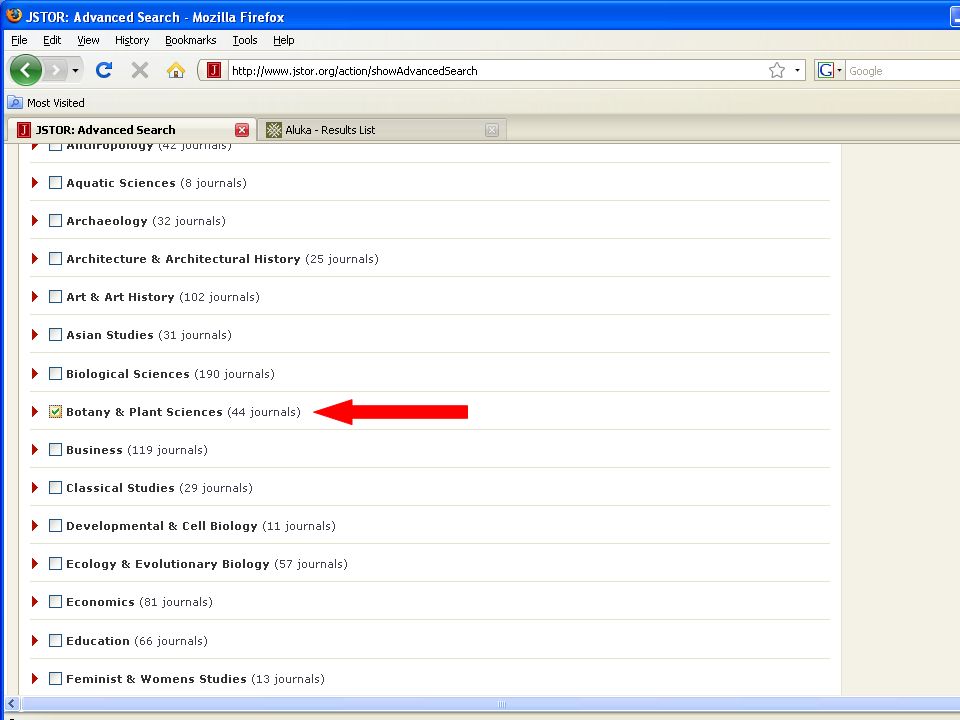Expand the Economics journal list

pos(35,601)
